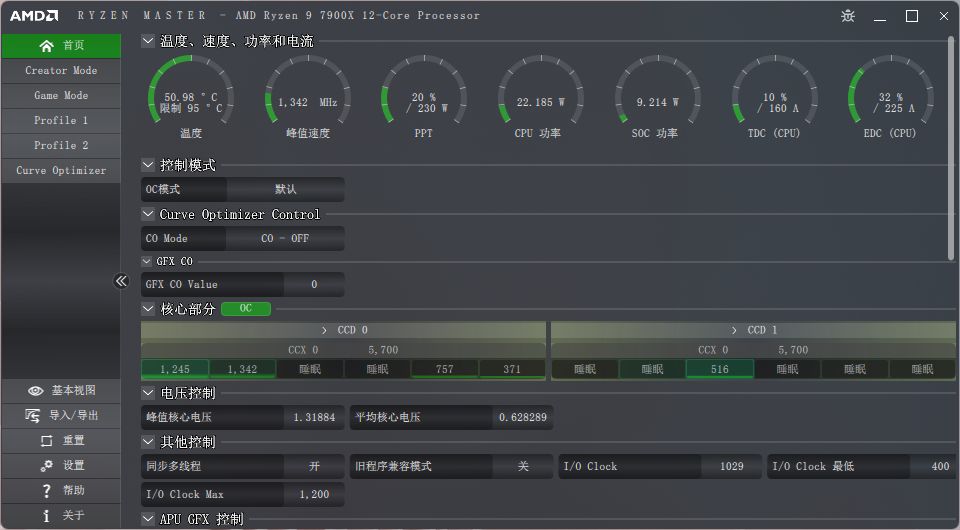The image size is (960, 530).
Task: Click the 基本视图 button
Action: [x=61, y=391]
